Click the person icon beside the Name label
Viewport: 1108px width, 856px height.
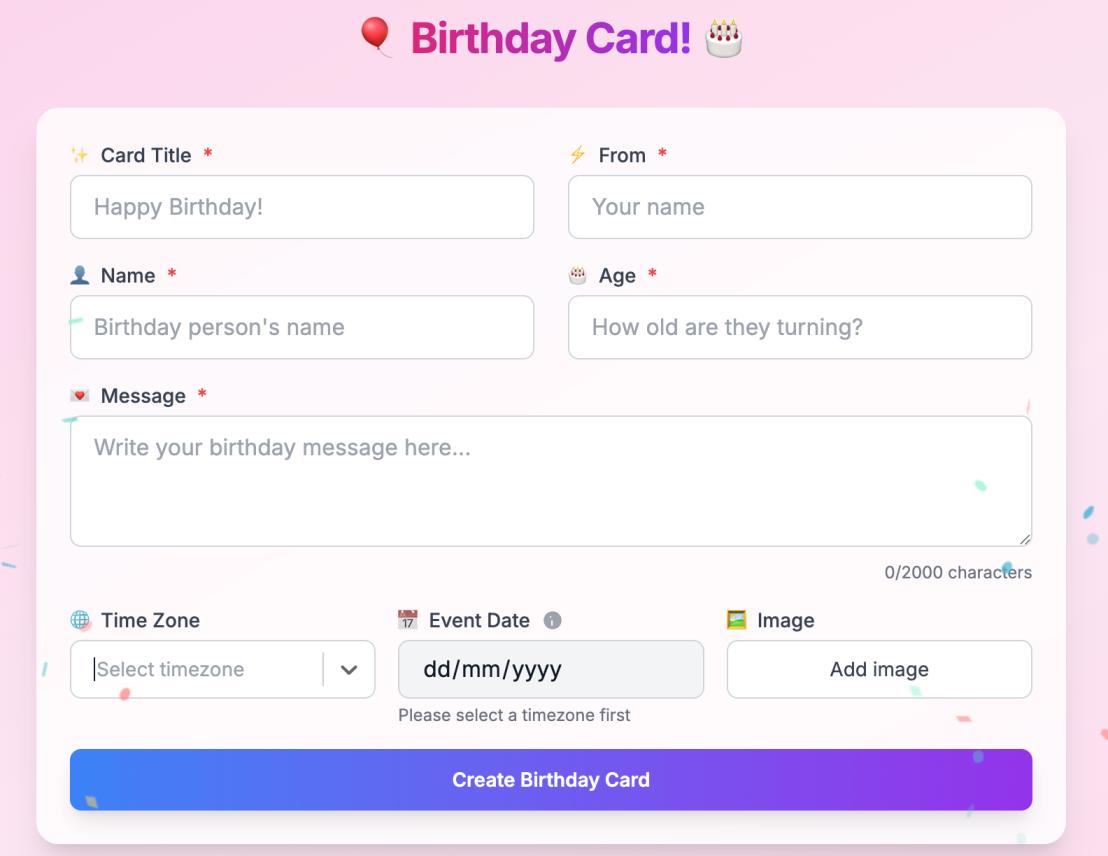tap(82, 275)
